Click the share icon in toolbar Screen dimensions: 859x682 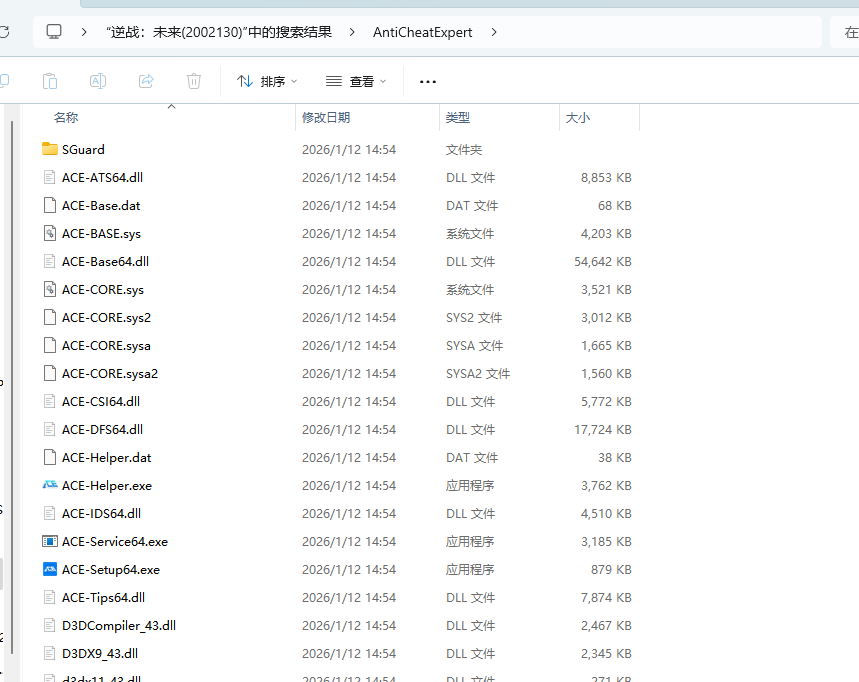point(146,81)
